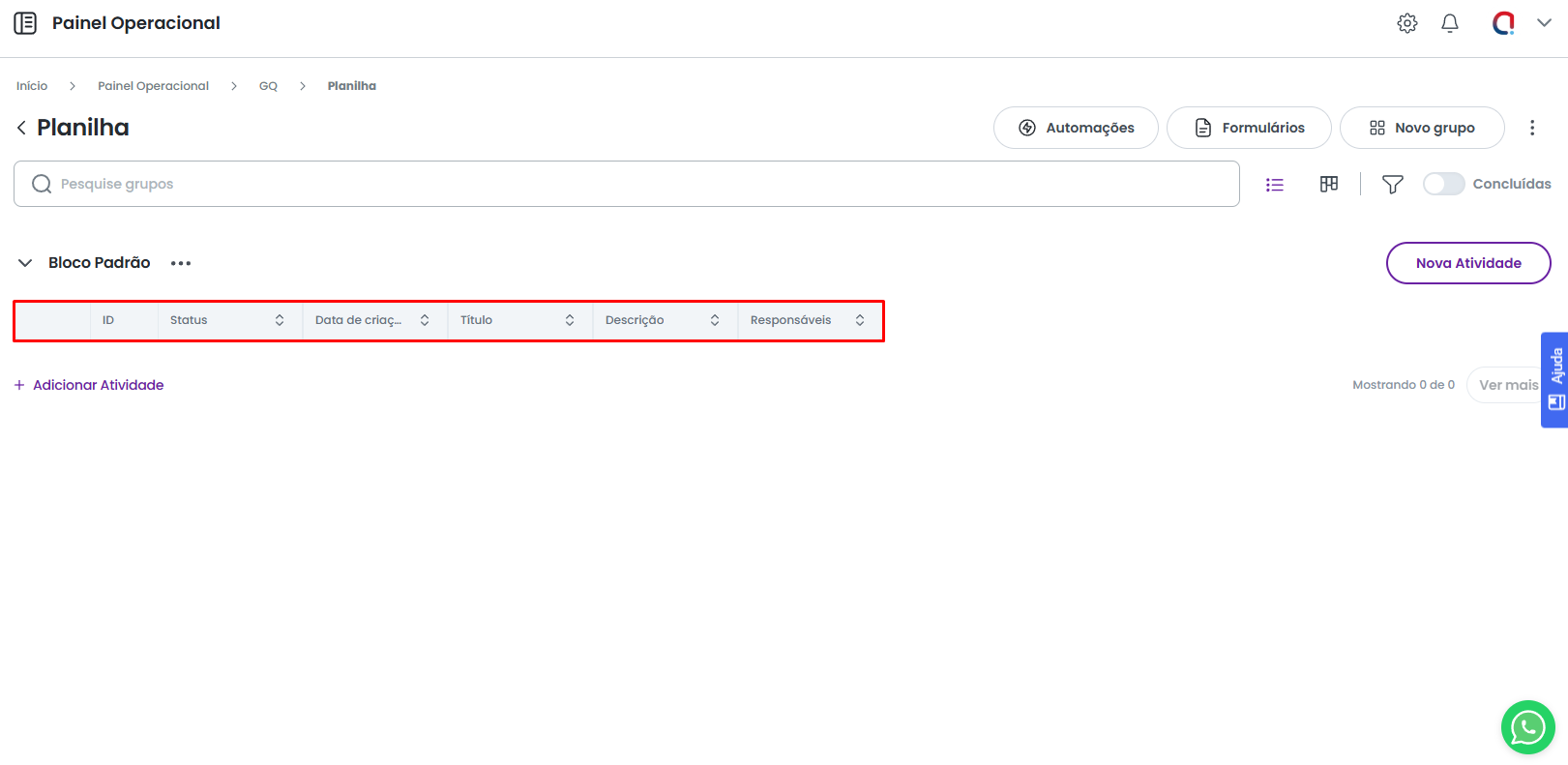1568x765 pixels.
Task: Open the filter funnel icon
Action: [1392, 184]
